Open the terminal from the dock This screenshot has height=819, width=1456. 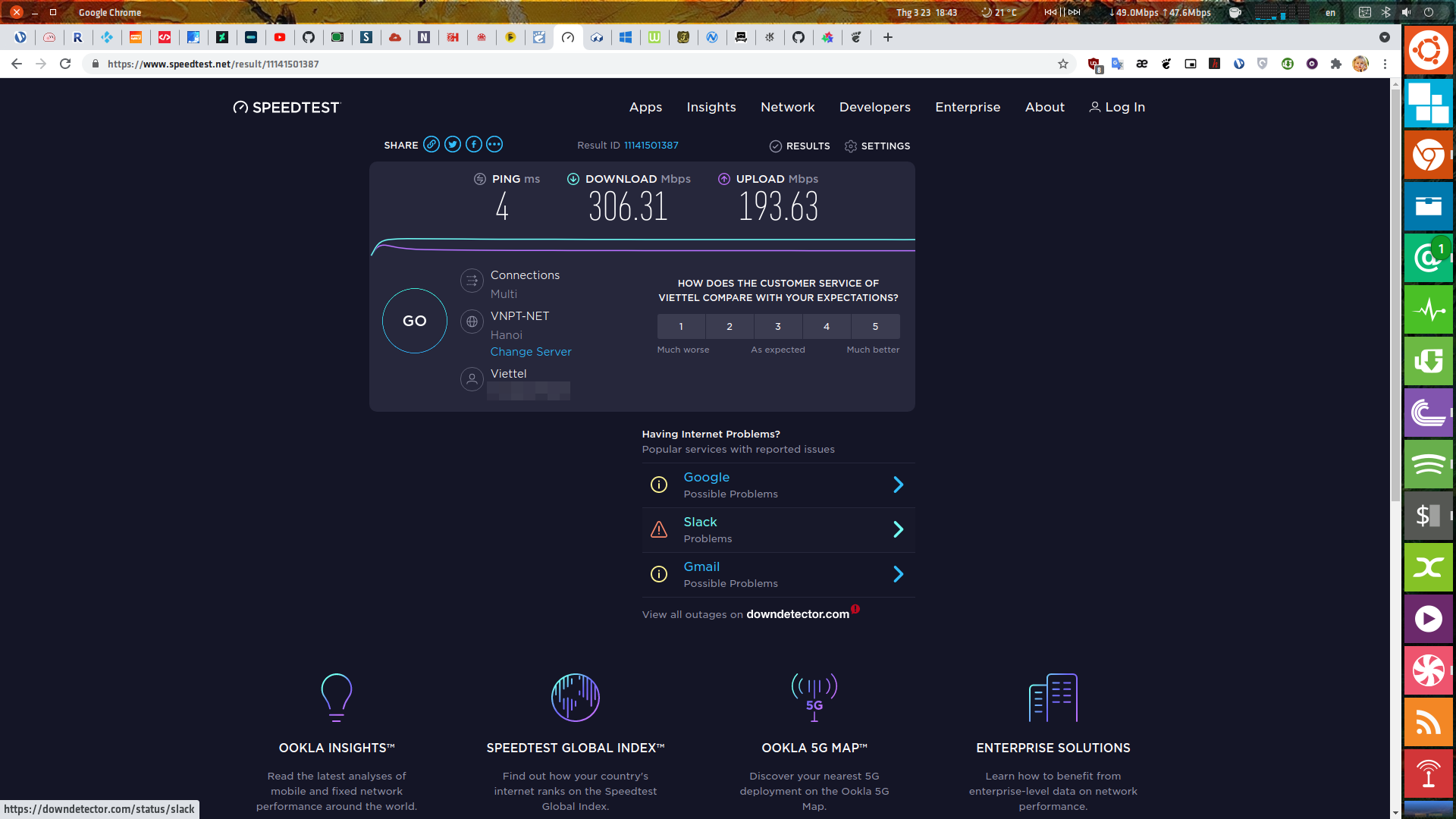pyautogui.click(x=1429, y=516)
